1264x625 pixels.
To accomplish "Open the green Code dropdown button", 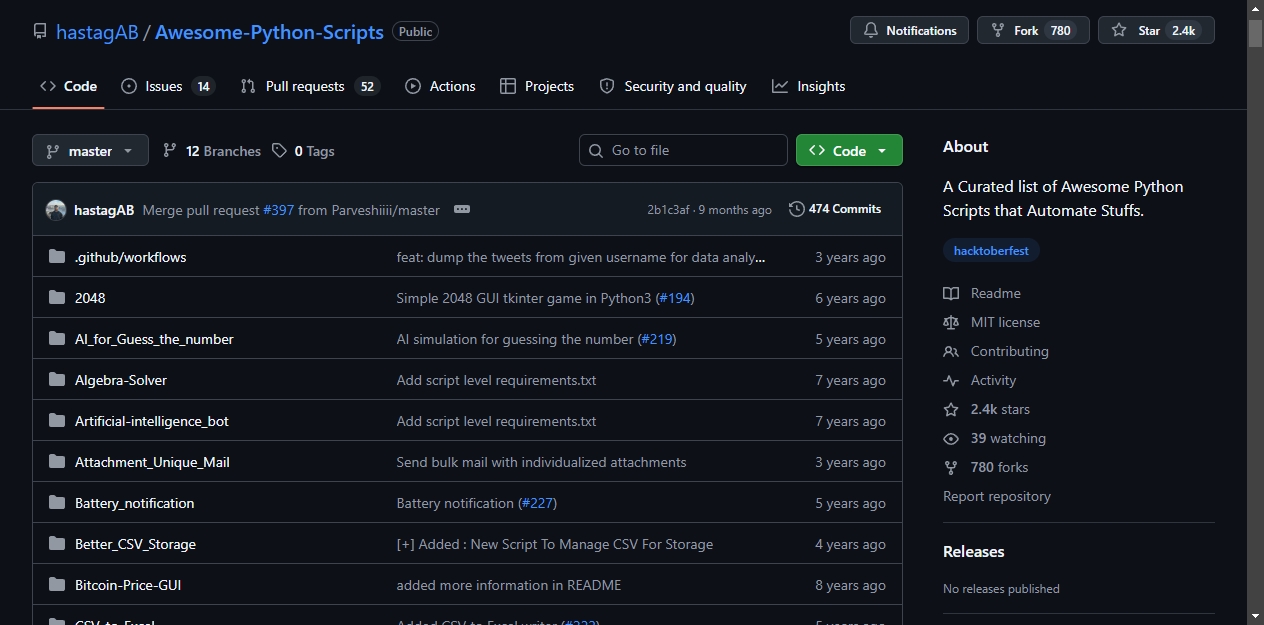I will [x=849, y=151].
